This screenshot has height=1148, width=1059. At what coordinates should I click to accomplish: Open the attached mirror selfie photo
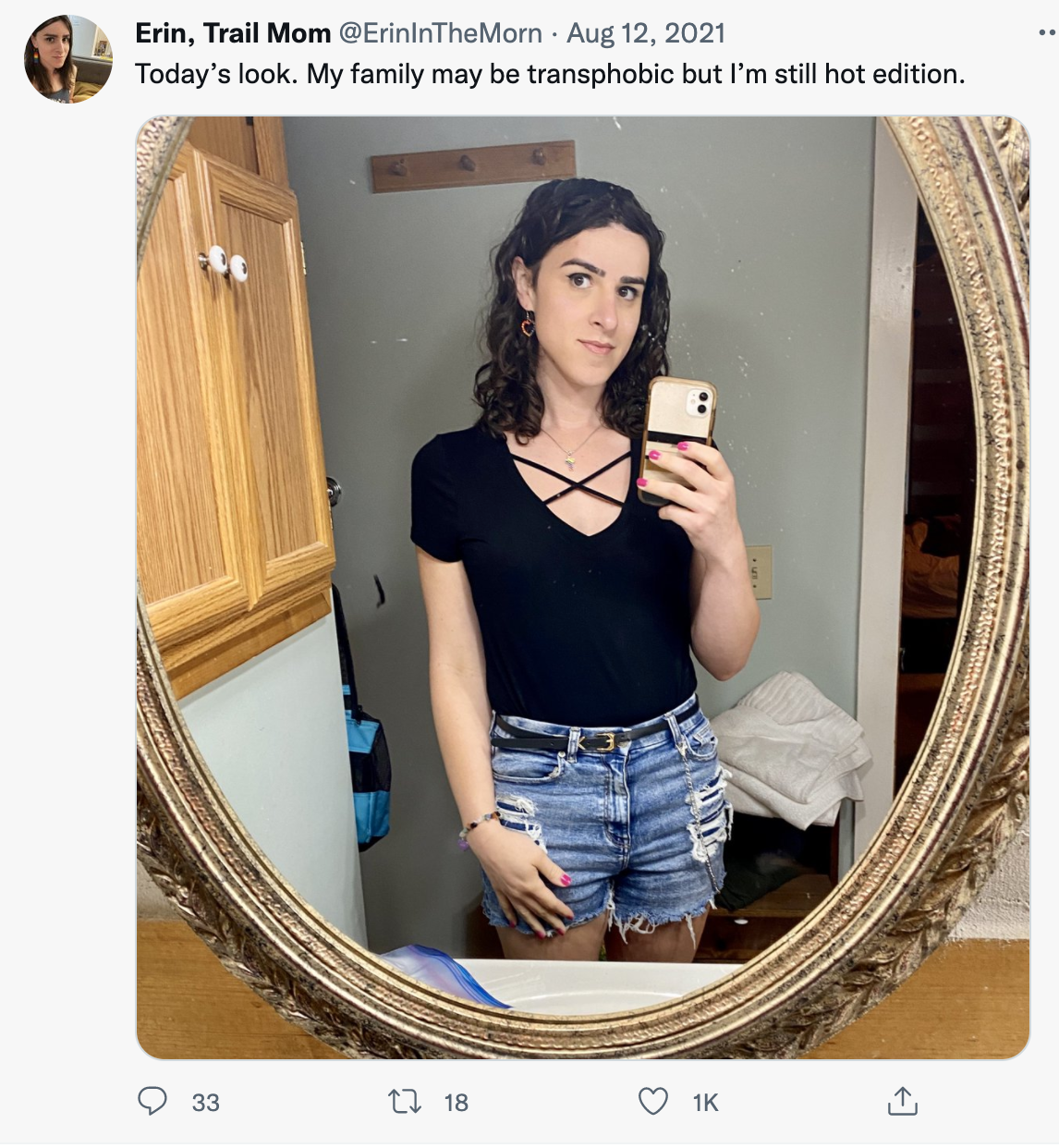[583, 587]
